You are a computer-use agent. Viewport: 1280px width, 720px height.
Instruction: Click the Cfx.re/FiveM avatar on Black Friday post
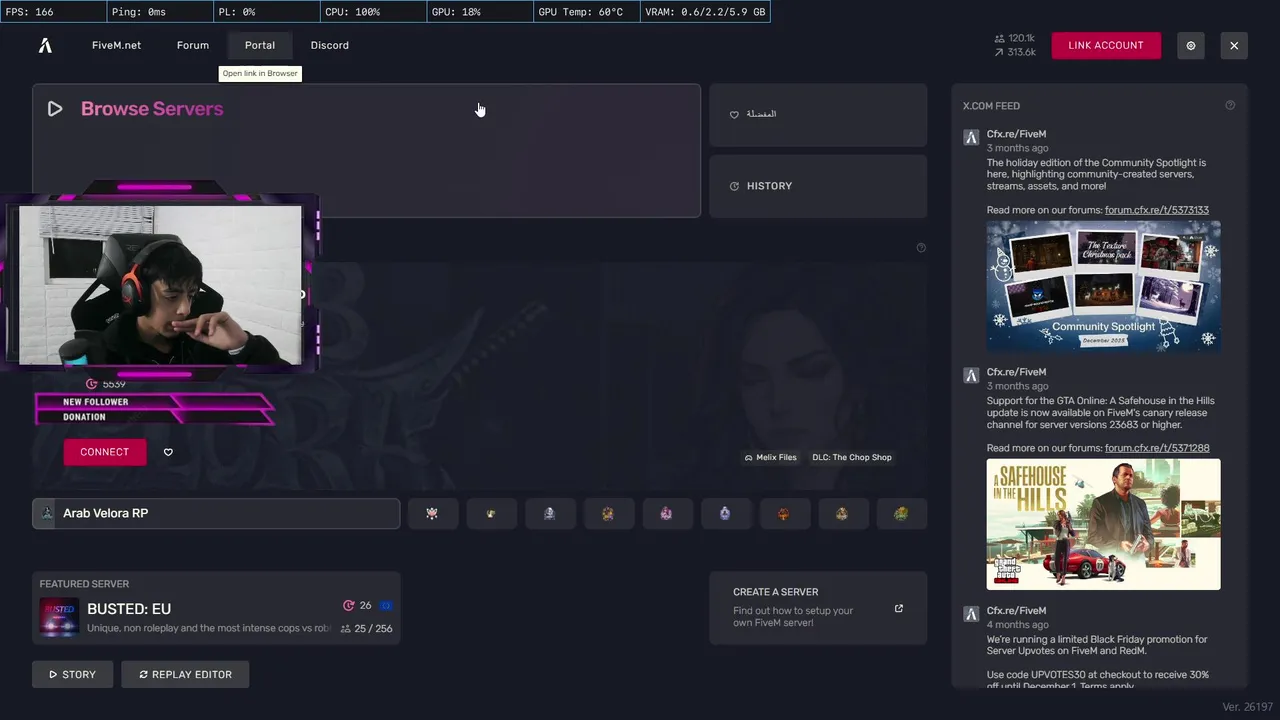tap(971, 614)
